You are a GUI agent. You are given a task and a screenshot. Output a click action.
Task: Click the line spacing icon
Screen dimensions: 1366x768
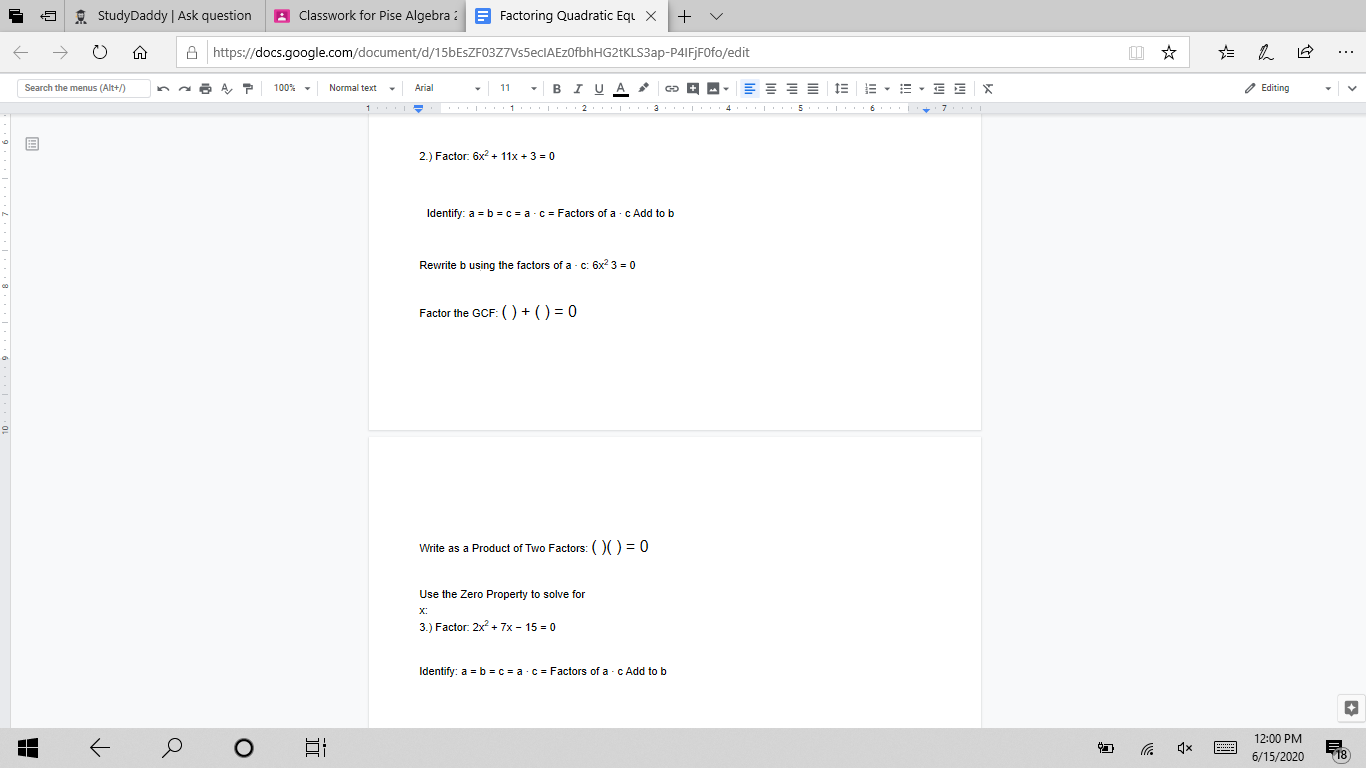pyautogui.click(x=842, y=88)
